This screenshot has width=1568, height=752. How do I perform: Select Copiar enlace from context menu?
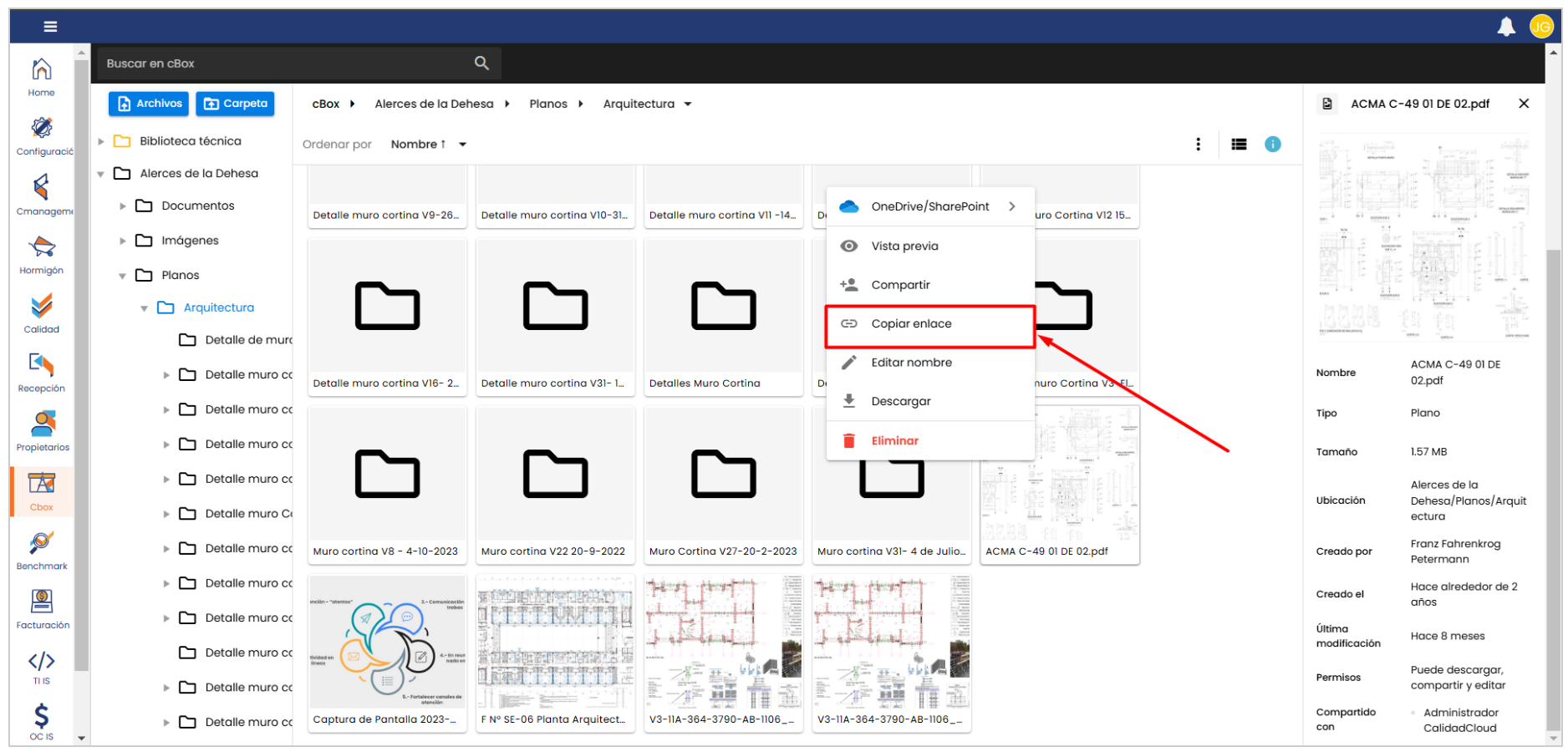tap(911, 324)
